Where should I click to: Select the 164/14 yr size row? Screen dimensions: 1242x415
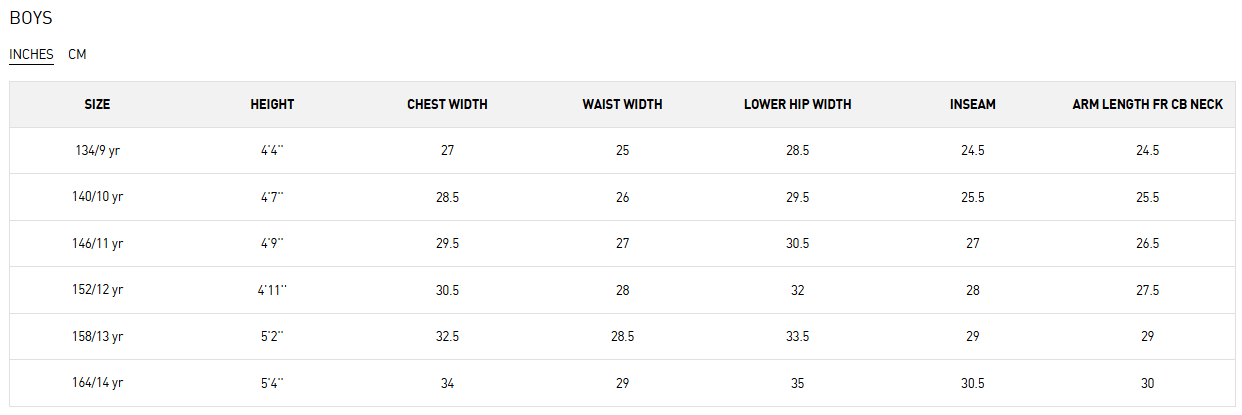(97, 383)
